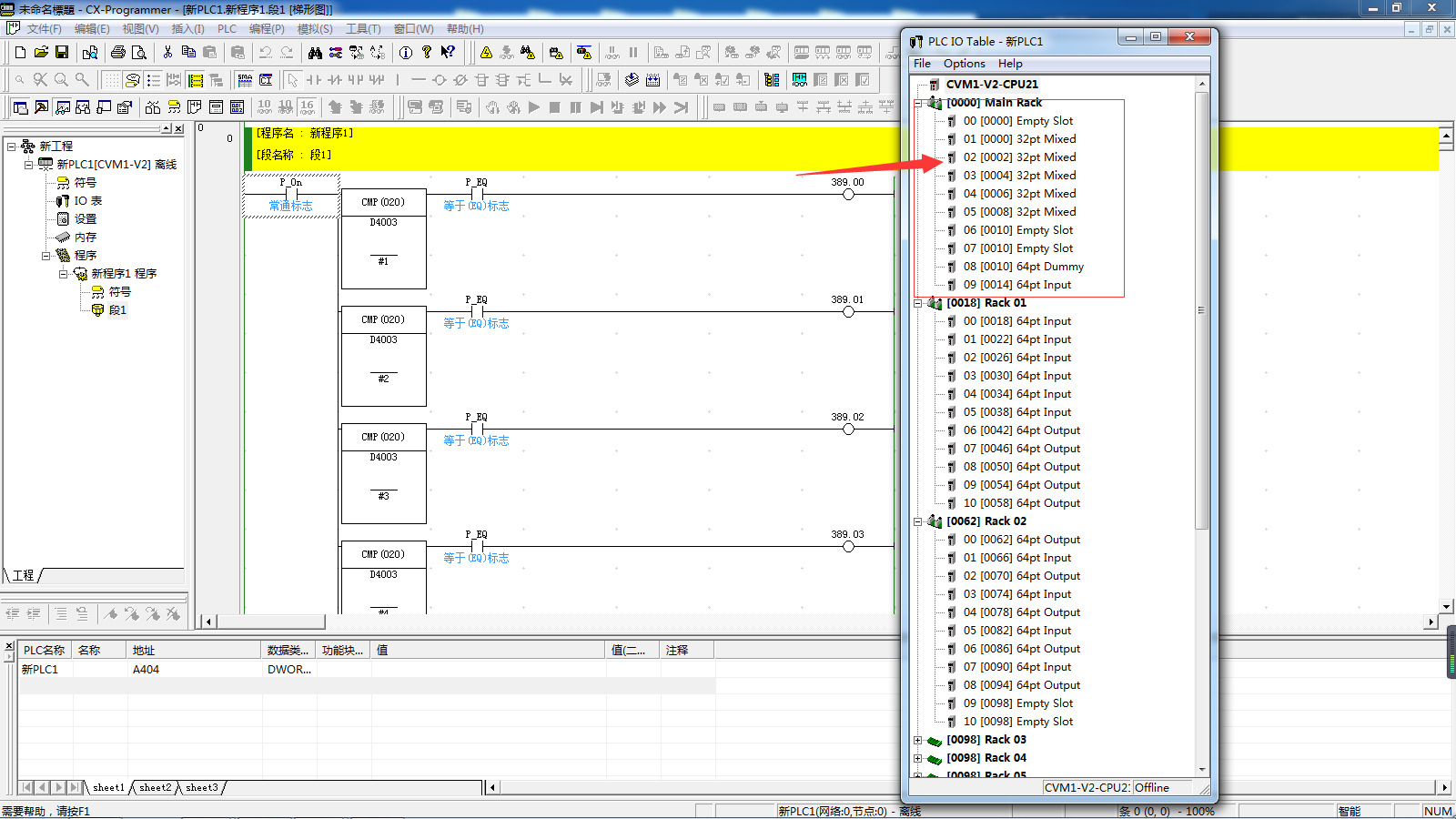Click the yellow question mark Help icon
The height and width of the screenshot is (819, 1456).
click(427, 53)
